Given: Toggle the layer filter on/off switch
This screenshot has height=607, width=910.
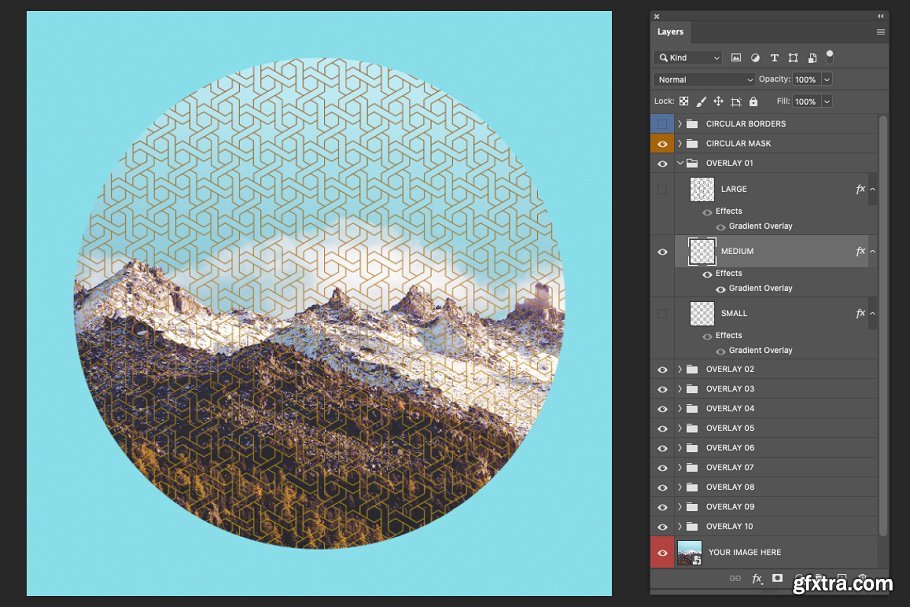Looking at the screenshot, I should [x=829, y=56].
